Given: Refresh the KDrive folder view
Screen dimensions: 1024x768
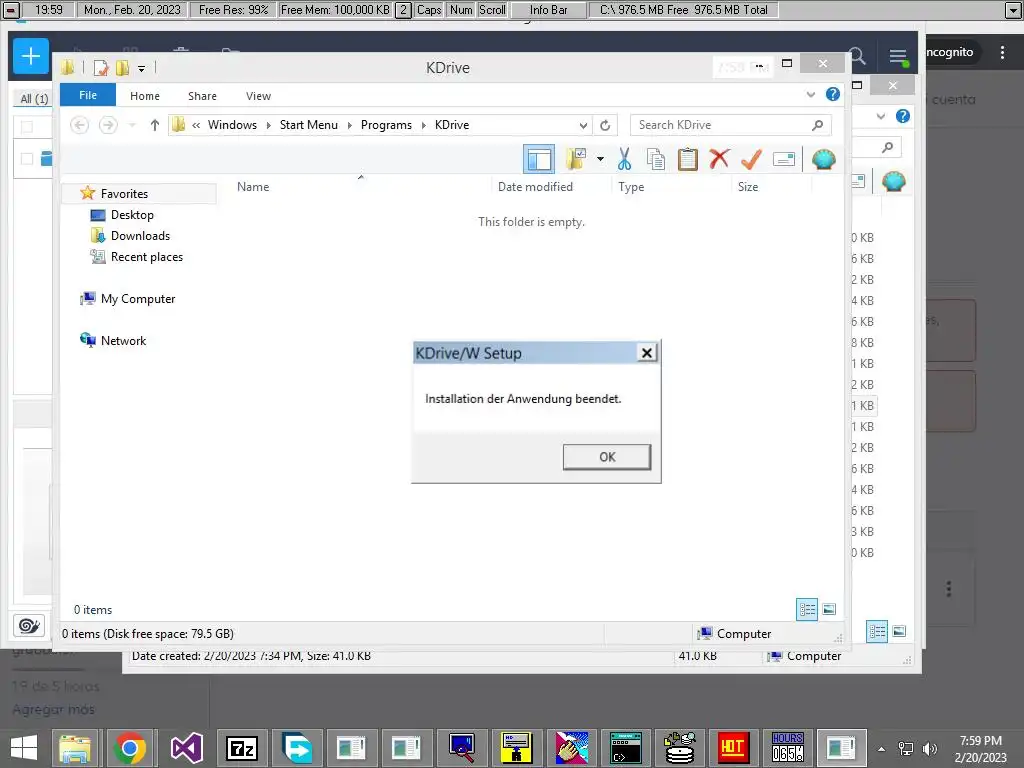Looking at the screenshot, I should [x=605, y=125].
